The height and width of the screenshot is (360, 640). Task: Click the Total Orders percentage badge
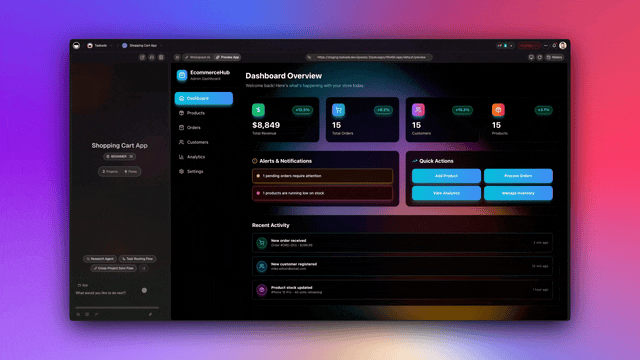point(383,110)
